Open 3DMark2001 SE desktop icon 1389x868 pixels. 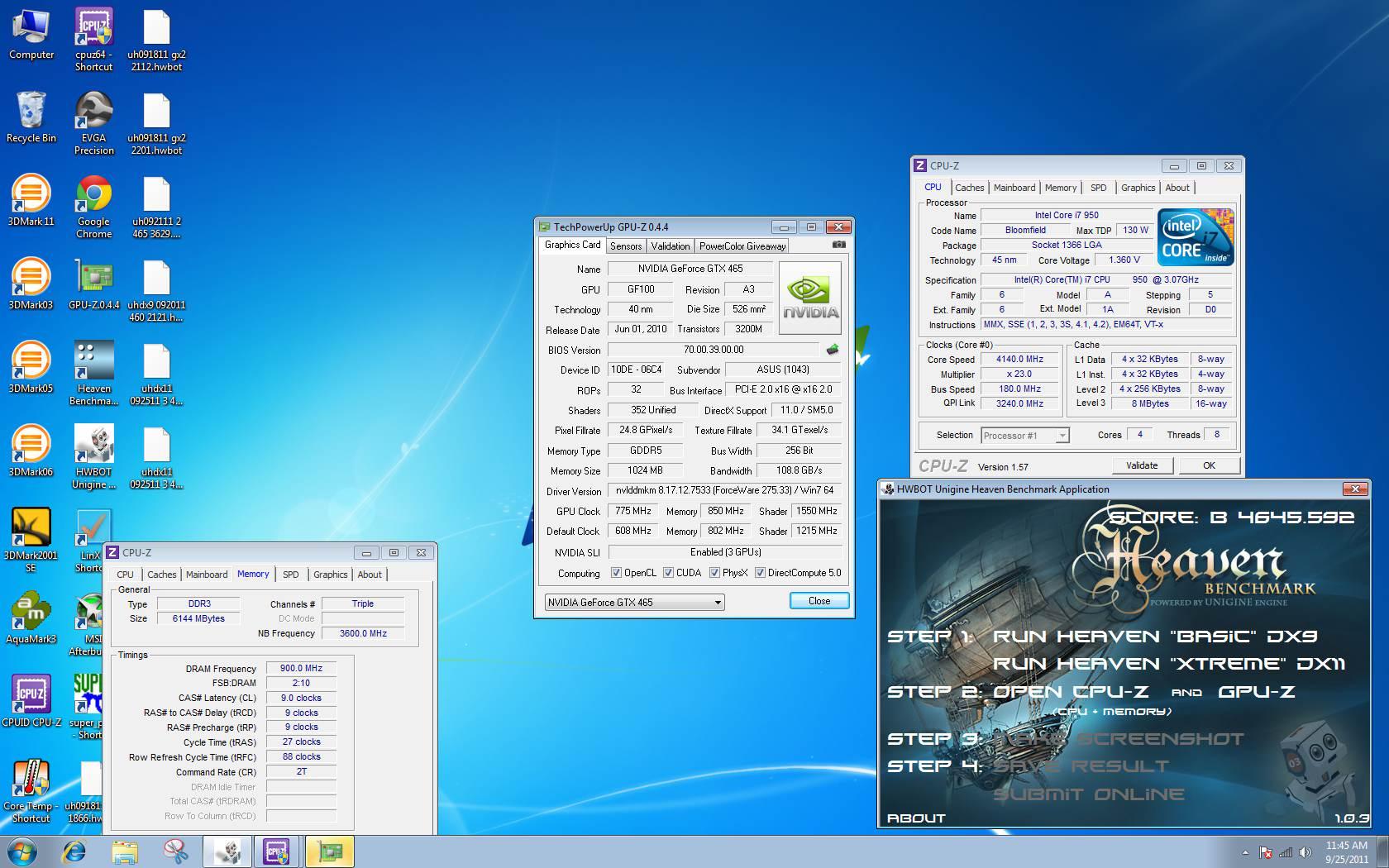(31, 541)
